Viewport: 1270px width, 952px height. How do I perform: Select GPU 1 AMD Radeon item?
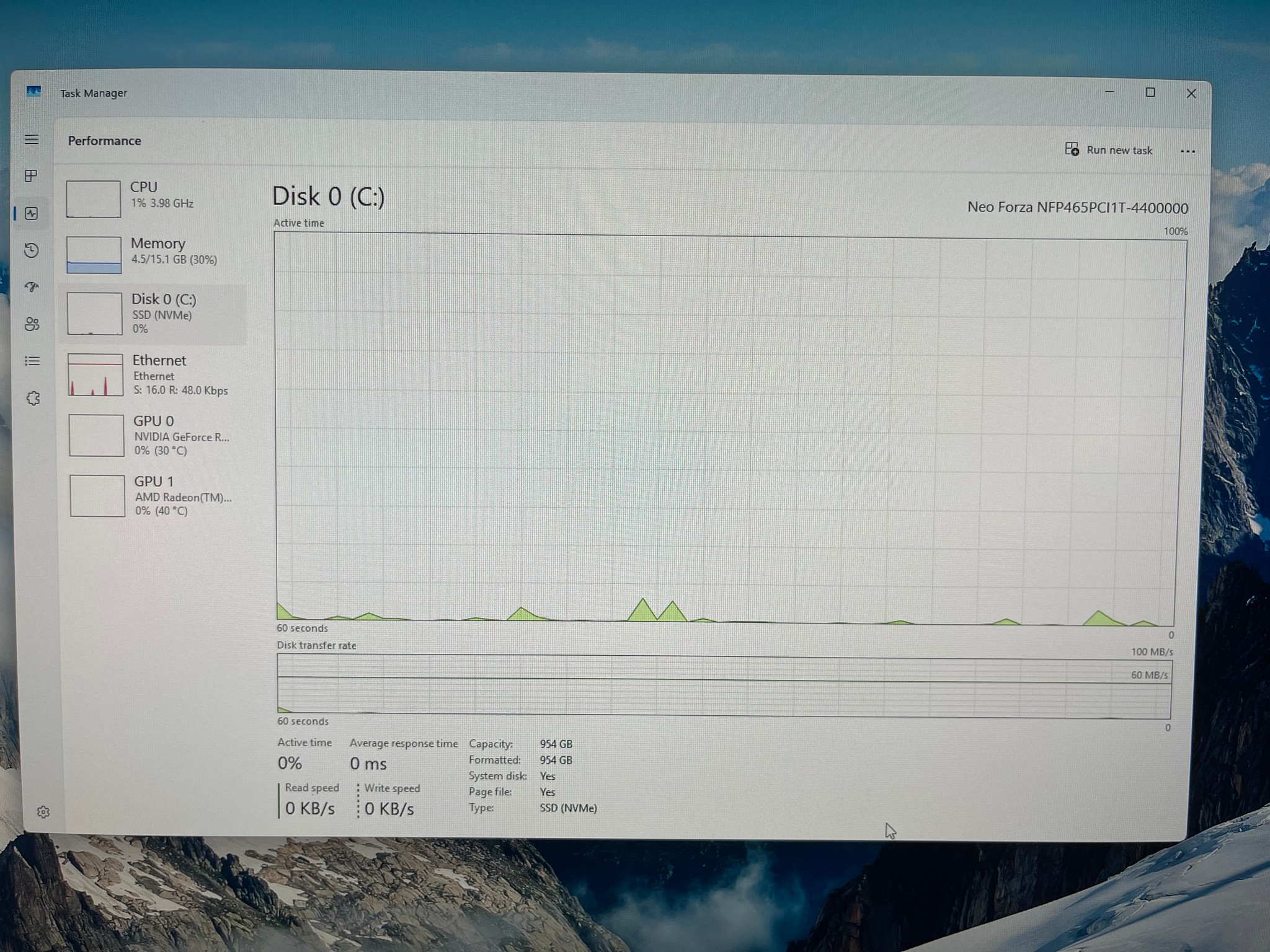pyautogui.click(x=159, y=496)
